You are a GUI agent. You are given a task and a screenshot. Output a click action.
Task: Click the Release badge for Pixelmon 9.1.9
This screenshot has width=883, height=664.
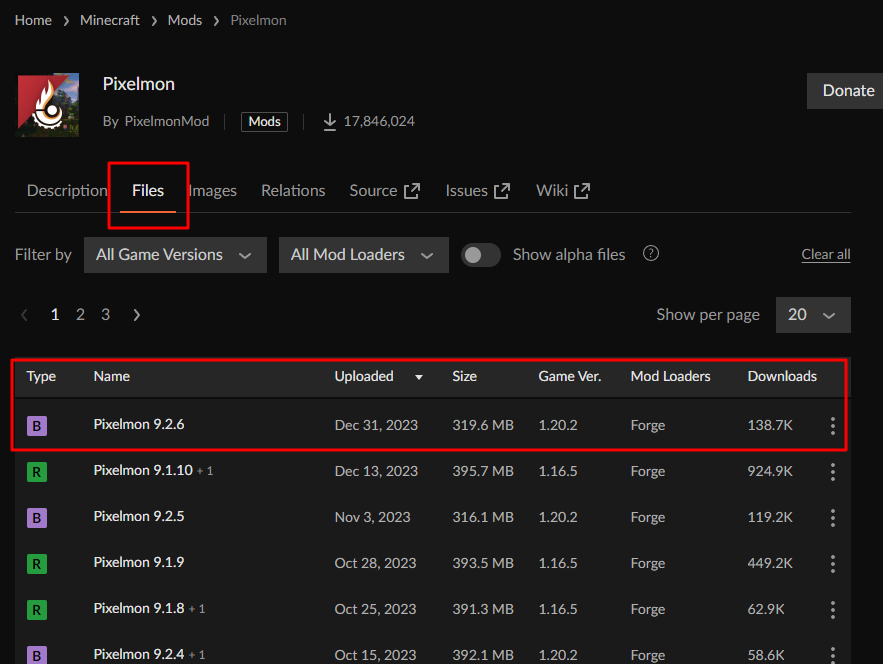(x=37, y=564)
